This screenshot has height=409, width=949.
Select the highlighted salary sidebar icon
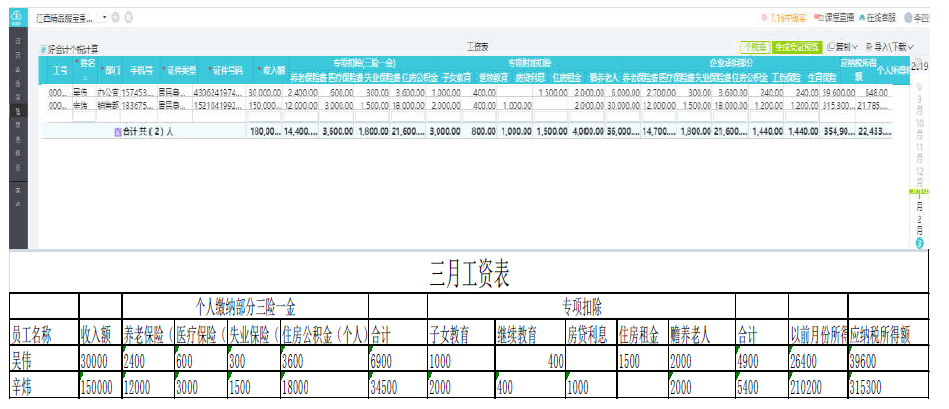point(15,112)
